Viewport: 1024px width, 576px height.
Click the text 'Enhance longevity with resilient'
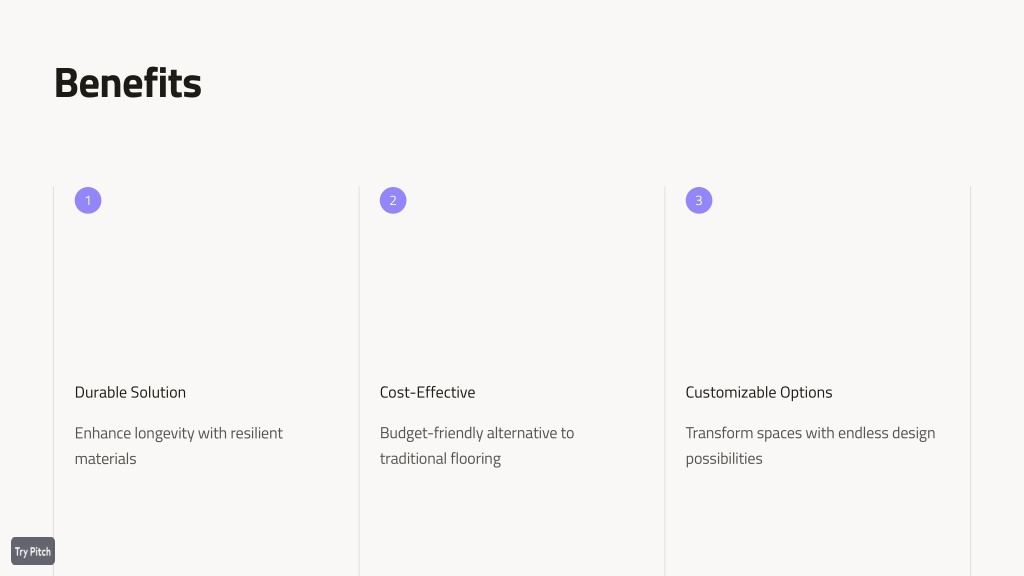click(x=178, y=434)
